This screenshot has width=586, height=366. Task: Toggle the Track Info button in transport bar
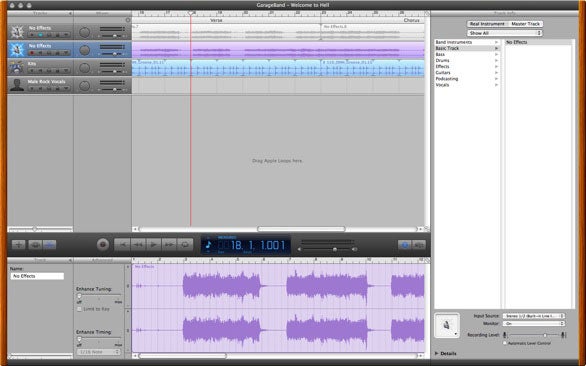404,245
